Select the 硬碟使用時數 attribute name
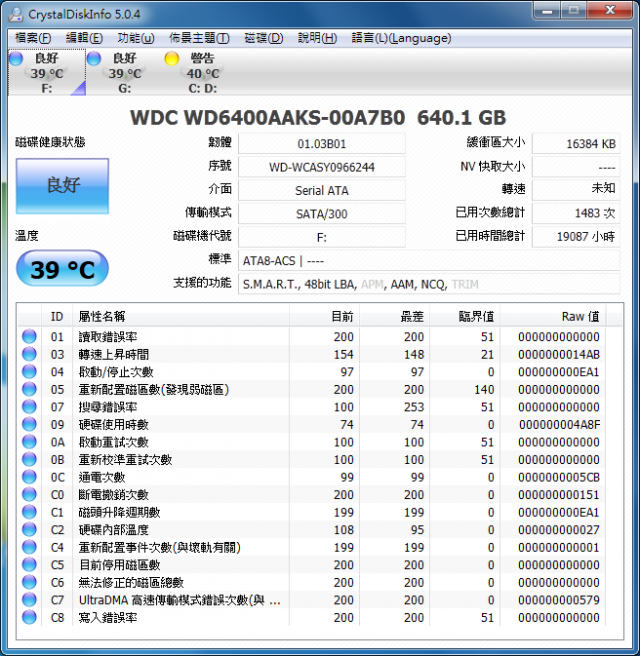 [x=114, y=425]
